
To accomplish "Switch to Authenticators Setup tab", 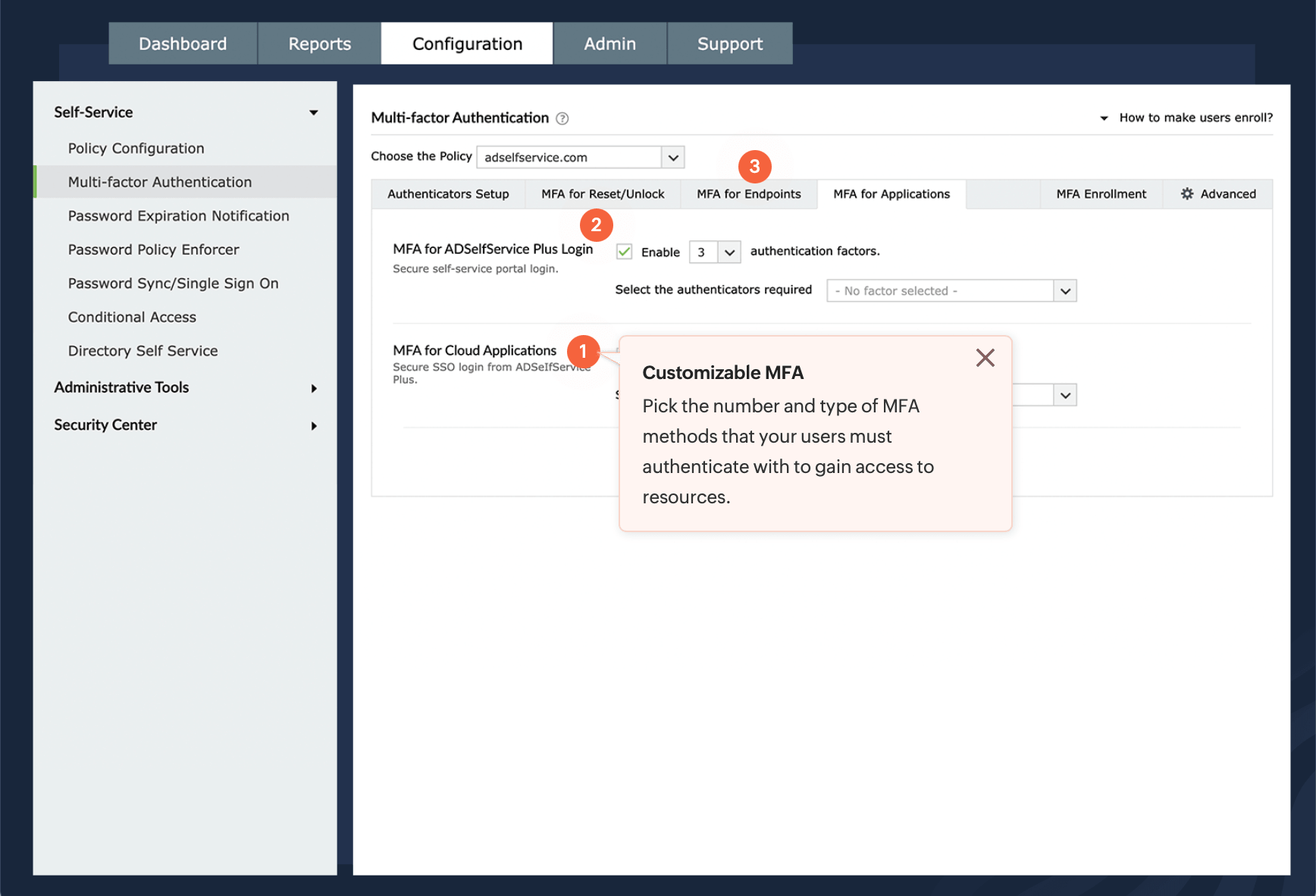I will pos(448,194).
